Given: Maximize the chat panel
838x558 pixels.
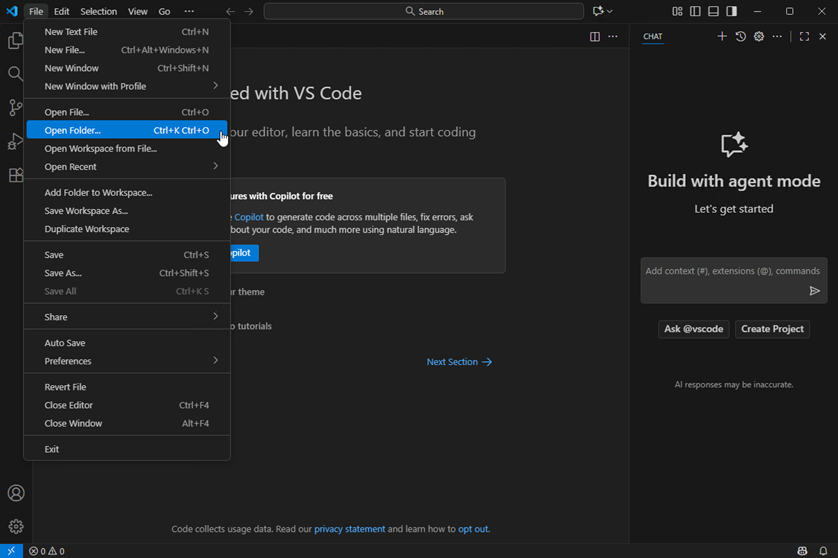Looking at the screenshot, I should (x=804, y=36).
